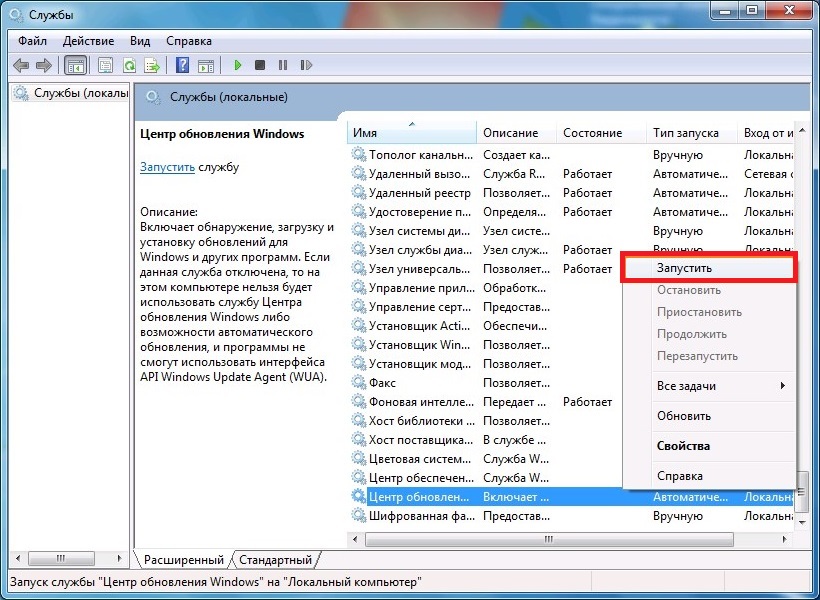Image resolution: width=820 pixels, height=600 pixels.
Task: Click the services list horizontal scrollbar thumb
Action: point(549,539)
